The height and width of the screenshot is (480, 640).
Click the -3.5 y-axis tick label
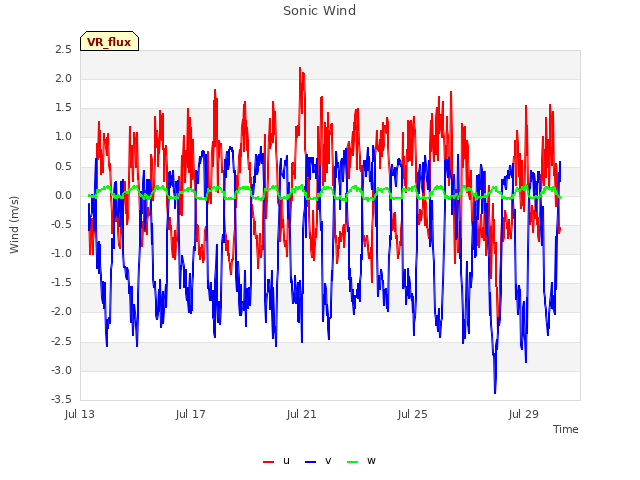(61, 399)
